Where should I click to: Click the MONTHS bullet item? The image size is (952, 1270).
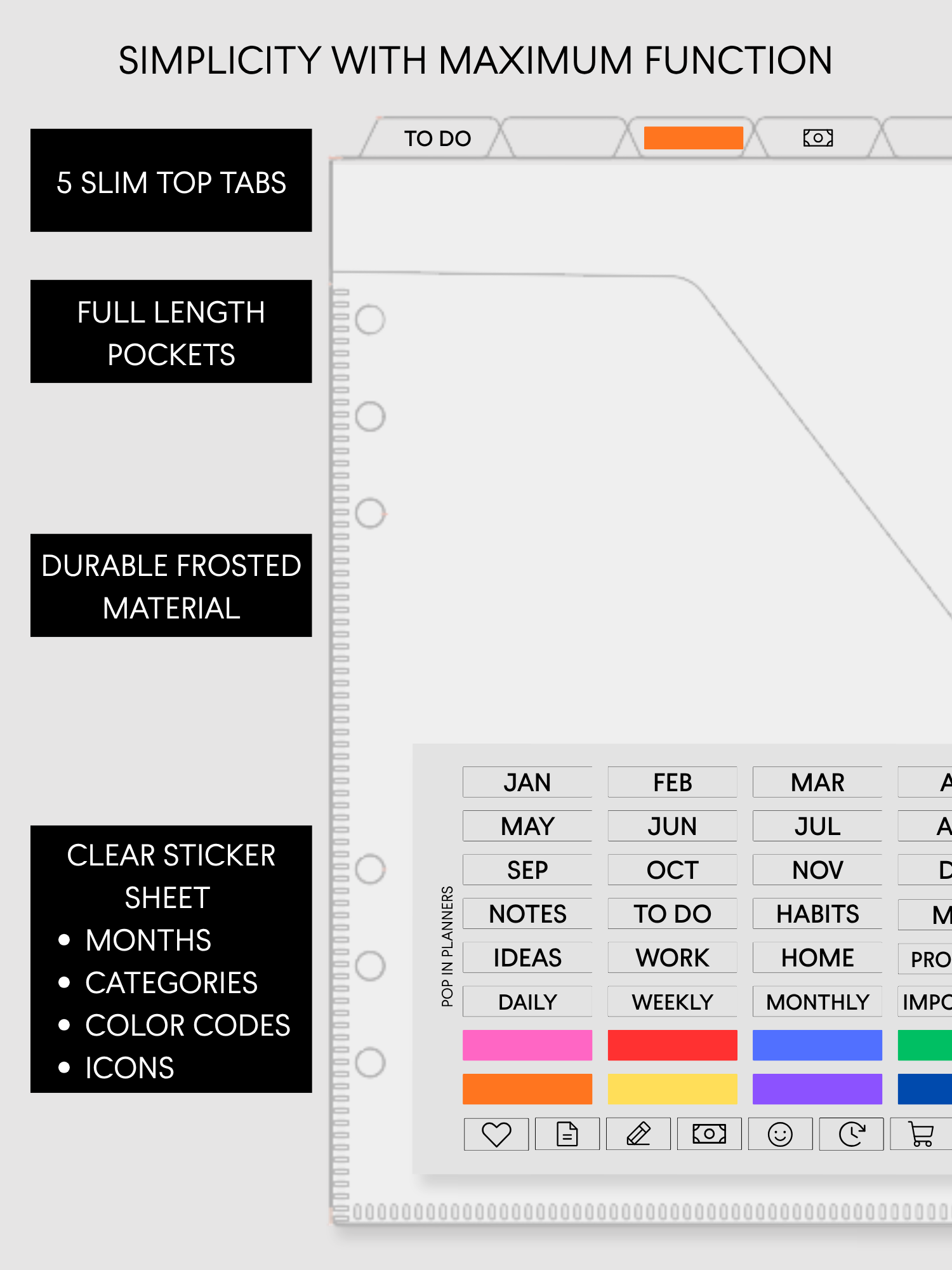135,940
